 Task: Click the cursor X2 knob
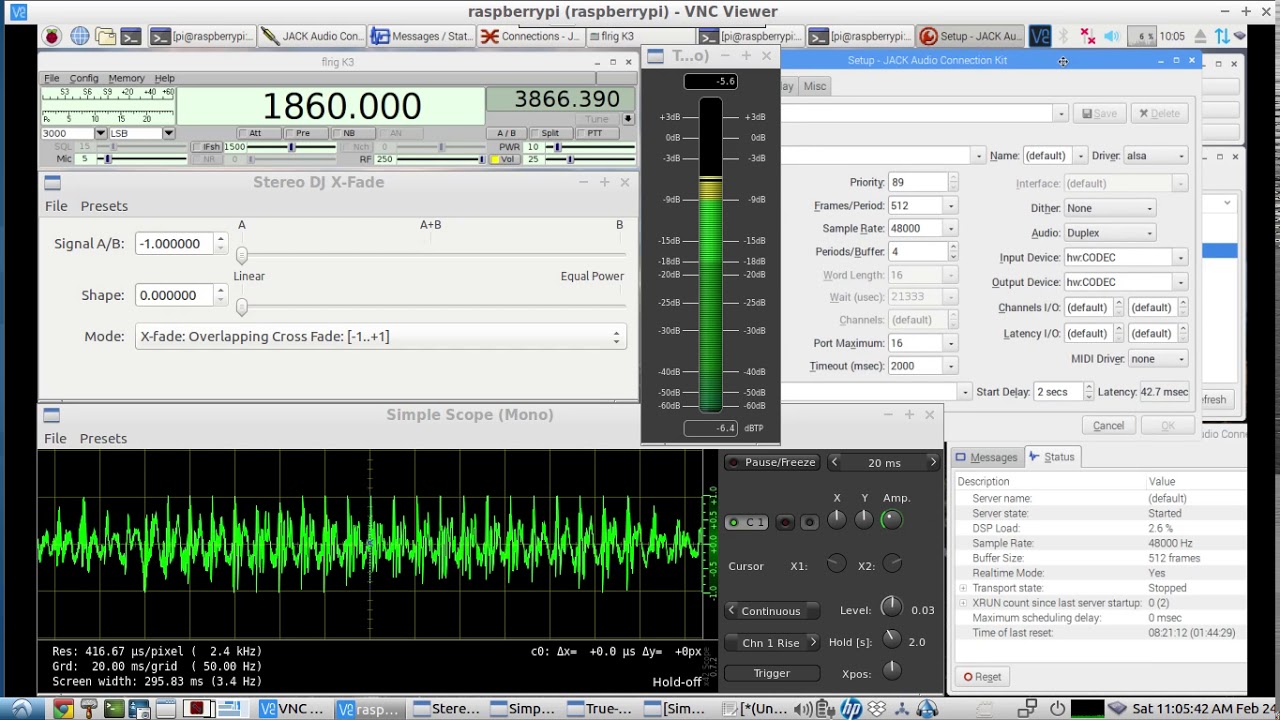(892, 565)
